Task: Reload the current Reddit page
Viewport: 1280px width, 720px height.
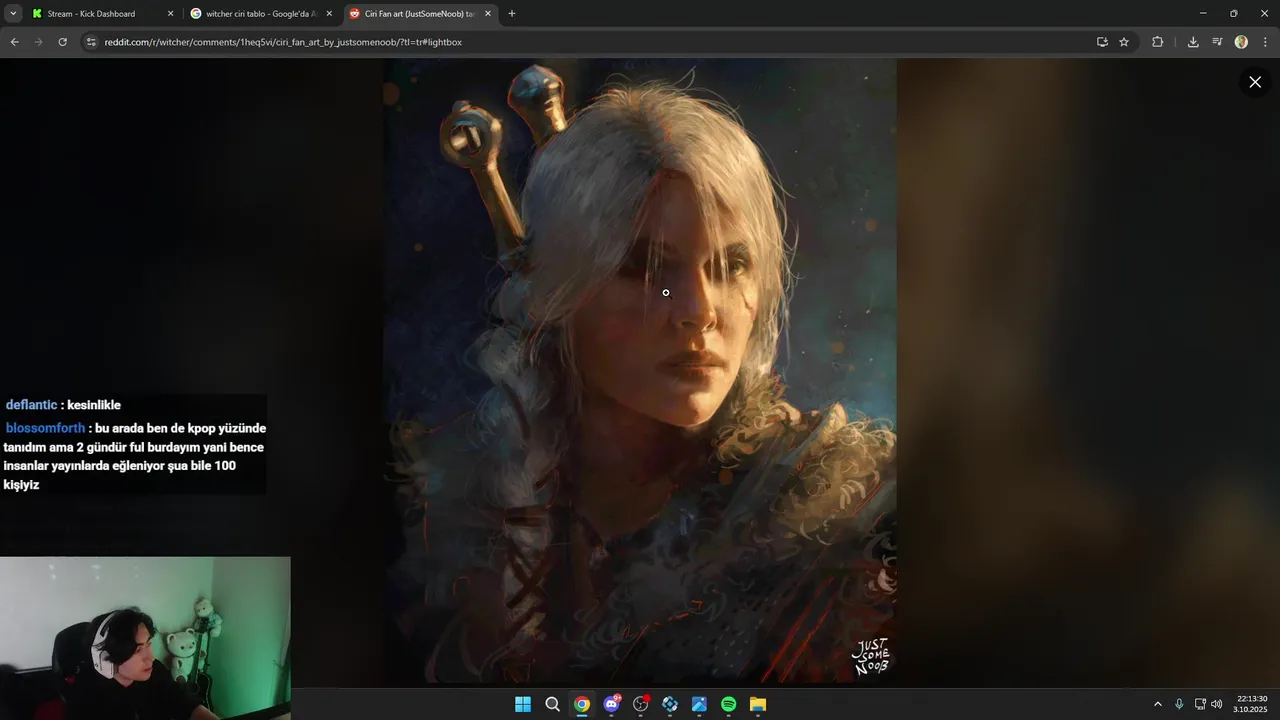Action: click(x=62, y=42)
